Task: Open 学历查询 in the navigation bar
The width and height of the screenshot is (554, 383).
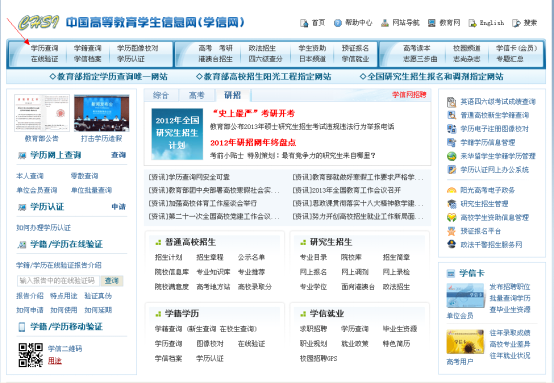Action: point(45,48)
